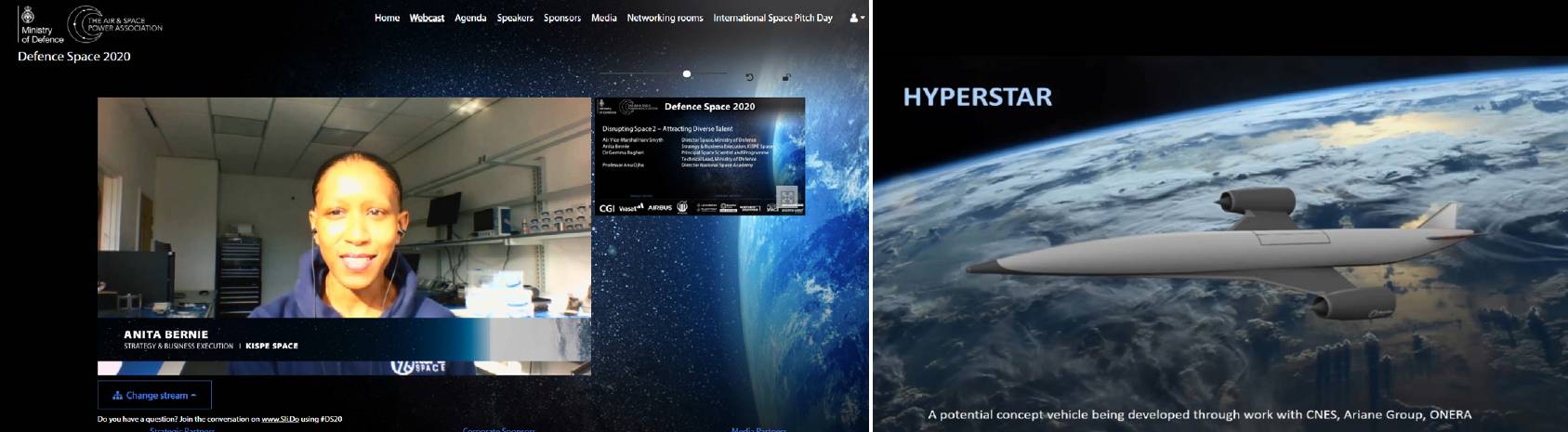
Task: Select the Defence Space 2020 slide thumbnail
Action: (699, 156)
